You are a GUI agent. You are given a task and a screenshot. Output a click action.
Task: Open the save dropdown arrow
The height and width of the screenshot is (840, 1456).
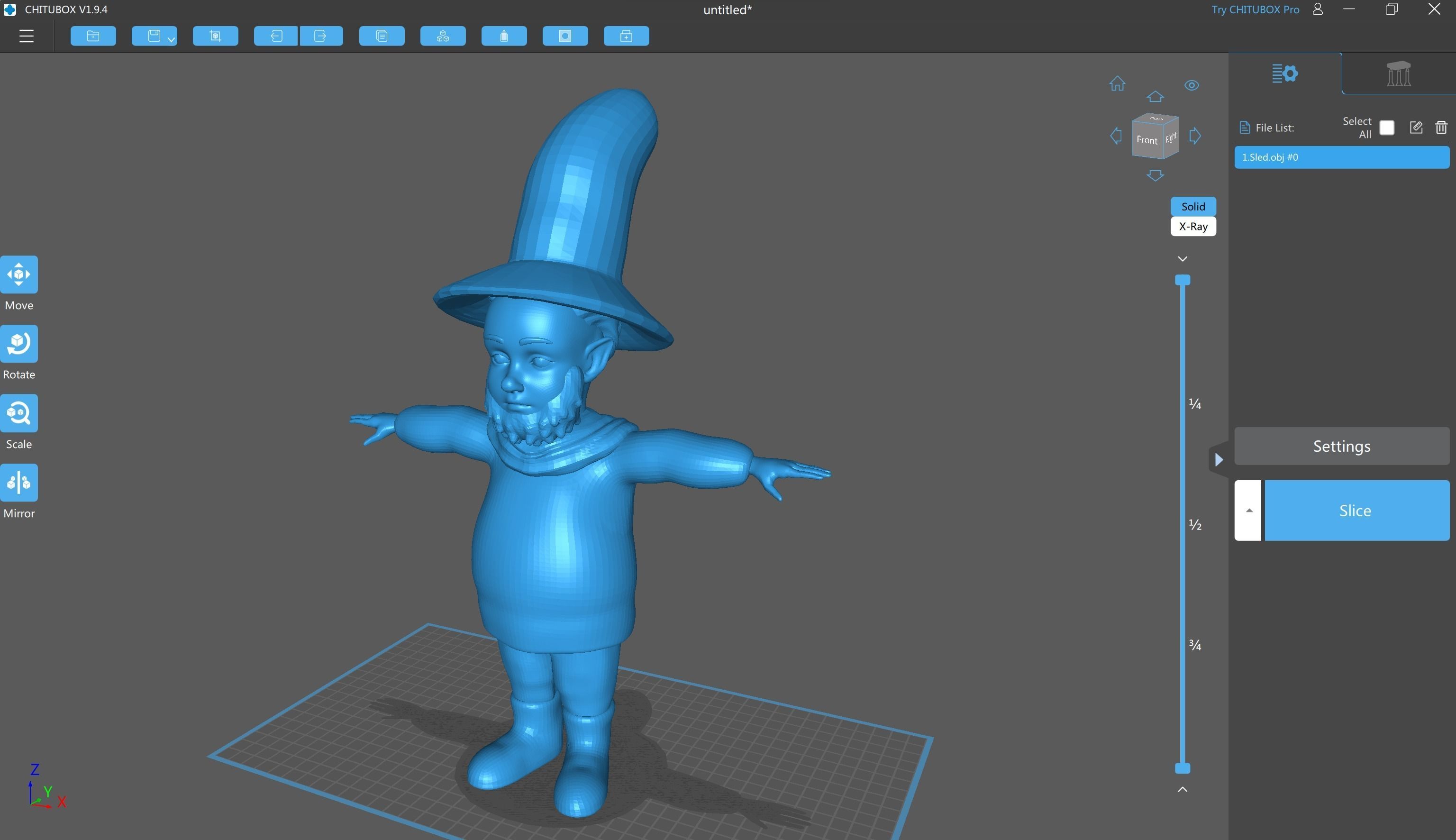coord(171,40)
